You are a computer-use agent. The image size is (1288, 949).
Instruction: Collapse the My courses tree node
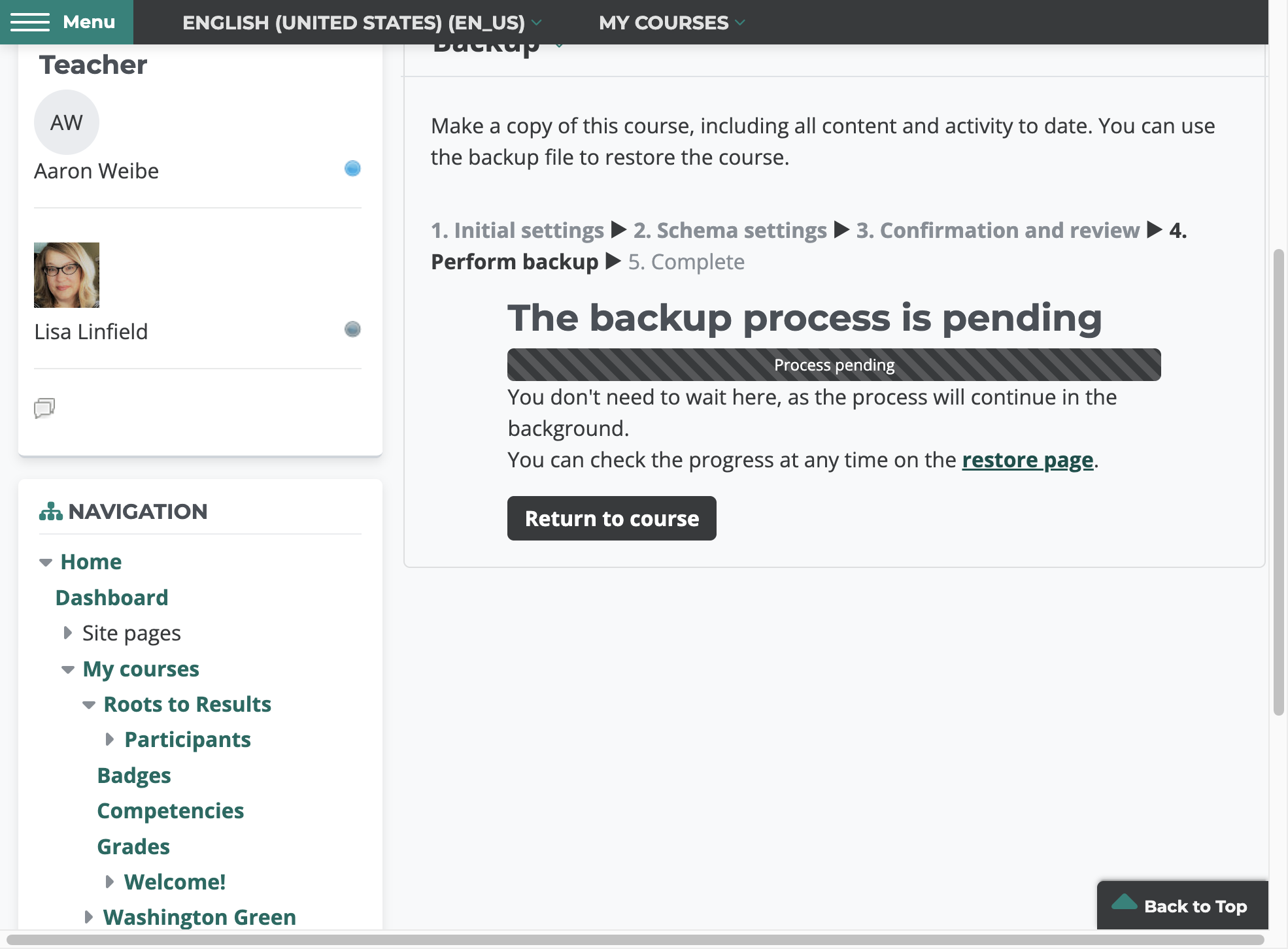[68, 669]
